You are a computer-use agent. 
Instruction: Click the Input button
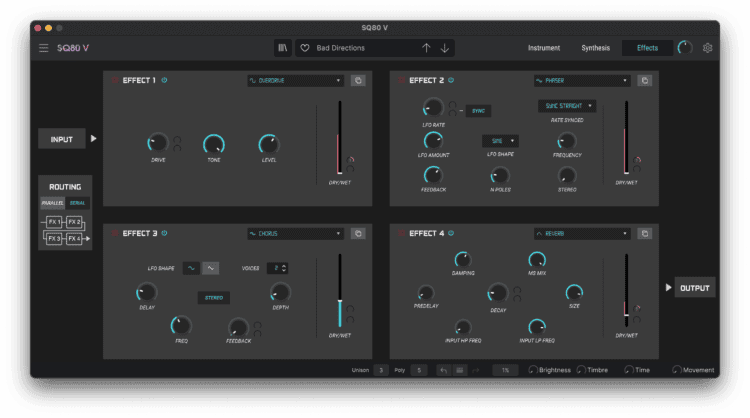(x=62, y=139)
